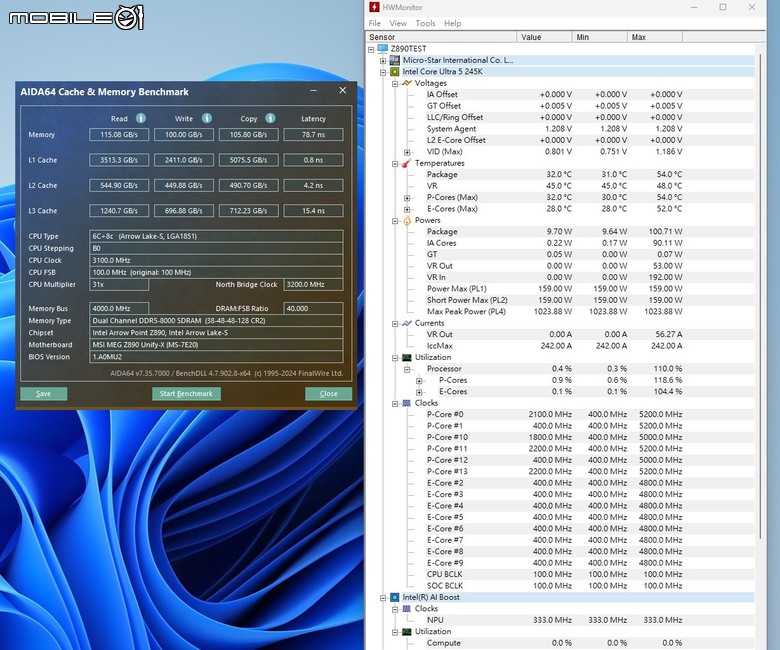Viewport: 780px width, 650px height.
Task: Collapse the Voltages section
Action: click(x=395, y=84)
